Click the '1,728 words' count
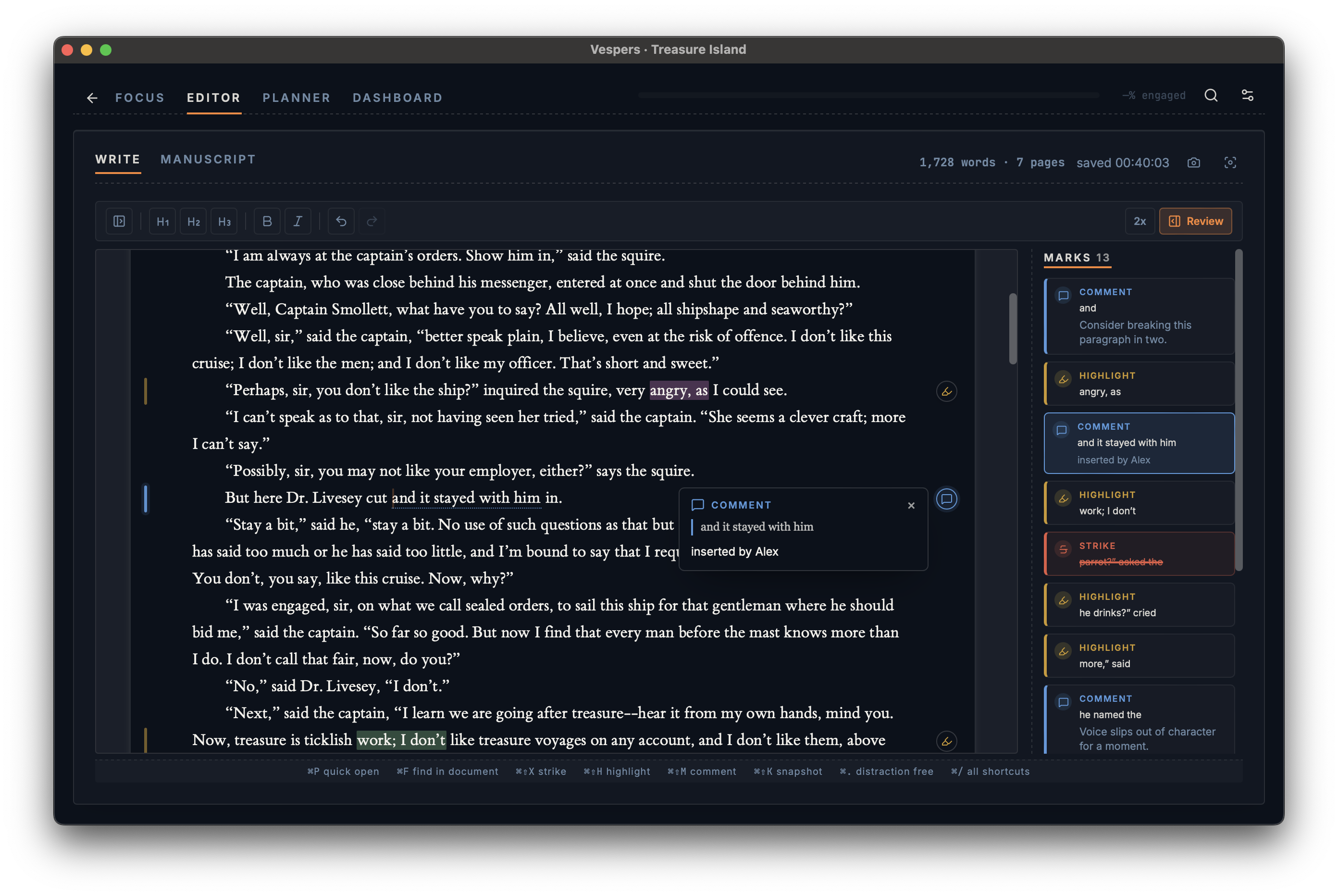The width and height of the screenshot is (1338, 896). [x=957, y=163]
